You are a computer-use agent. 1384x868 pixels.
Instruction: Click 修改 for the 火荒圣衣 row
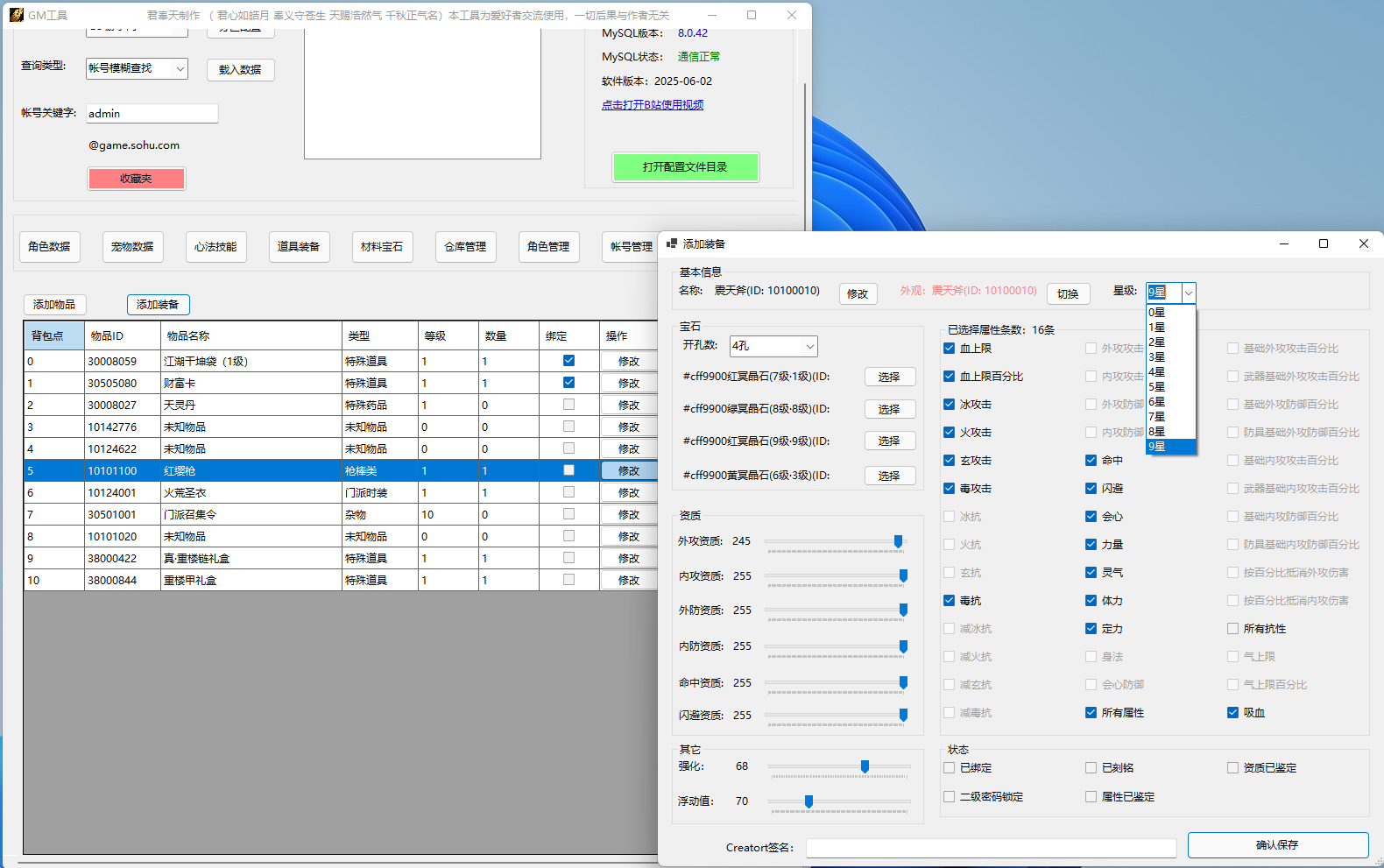(x=629, y=493)
